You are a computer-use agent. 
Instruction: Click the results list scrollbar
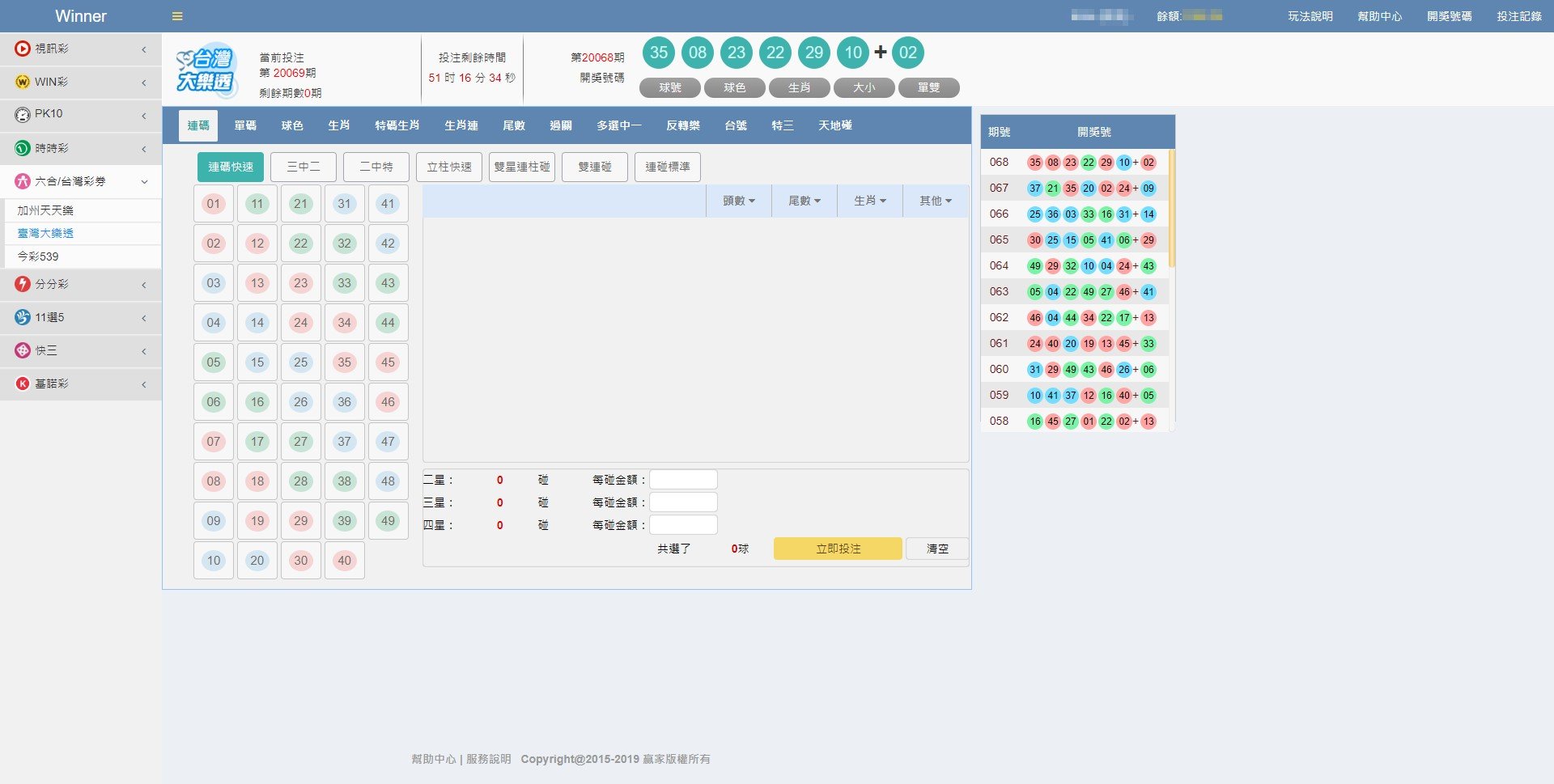(1171, 210)
